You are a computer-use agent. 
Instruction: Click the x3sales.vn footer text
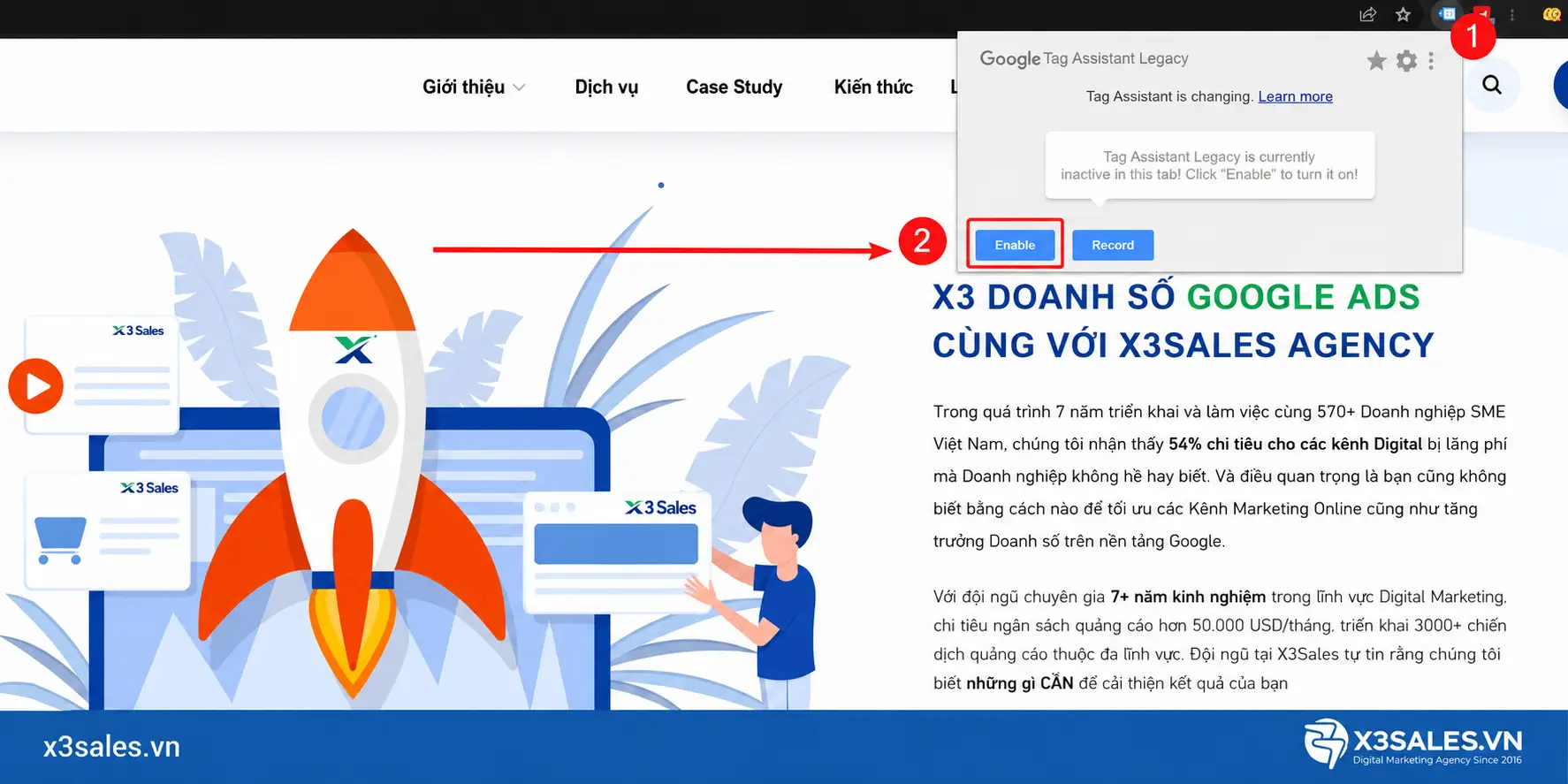[x=111, y=747]
